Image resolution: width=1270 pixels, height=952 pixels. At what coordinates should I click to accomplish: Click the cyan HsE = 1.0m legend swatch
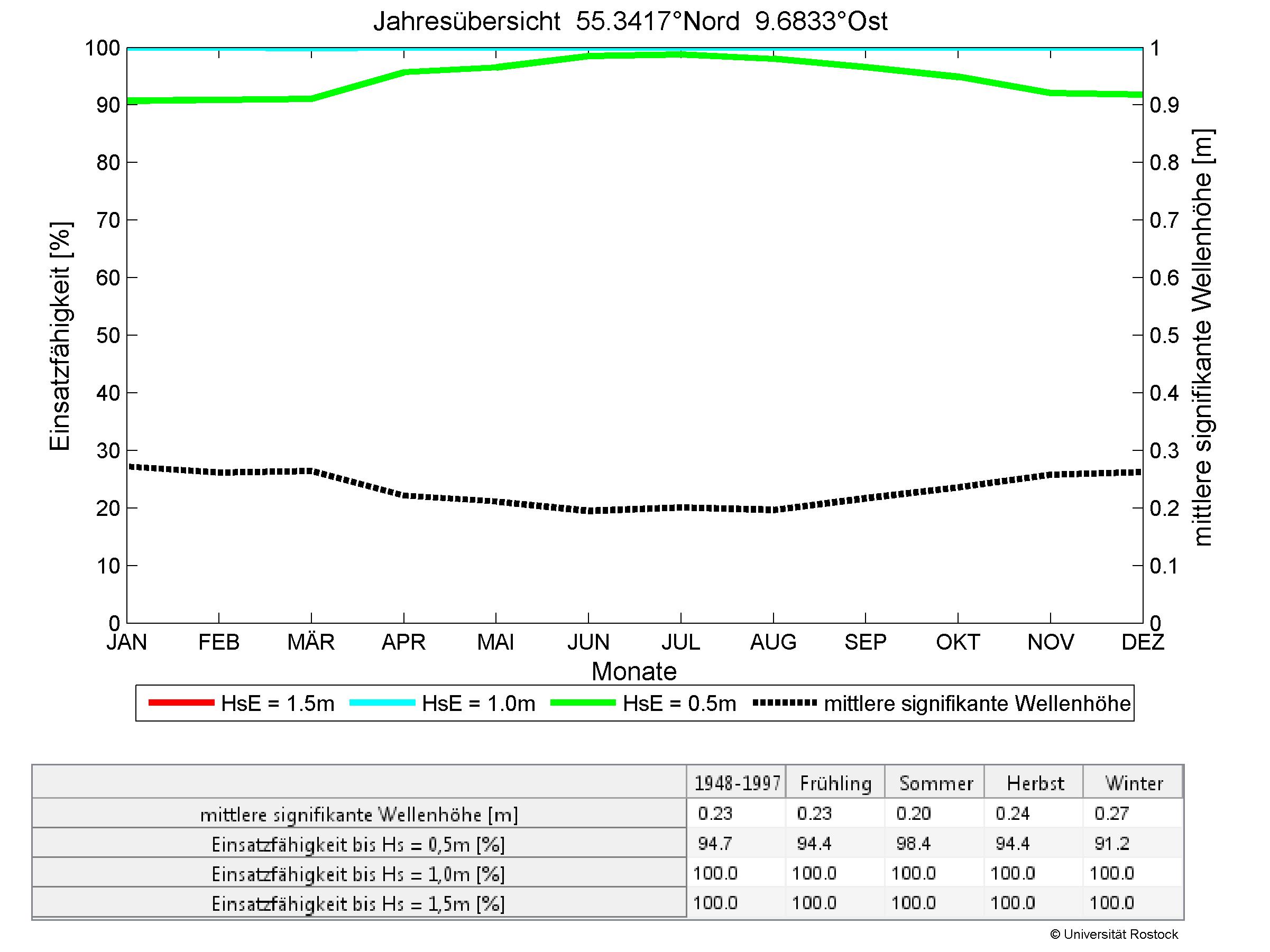click(x=382, y=703)
